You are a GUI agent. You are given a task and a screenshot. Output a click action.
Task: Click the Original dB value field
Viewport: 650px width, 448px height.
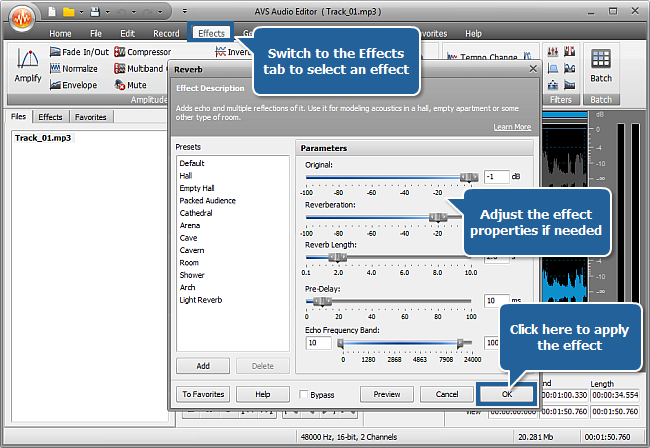pyautogui.click(x=497, y=177)
